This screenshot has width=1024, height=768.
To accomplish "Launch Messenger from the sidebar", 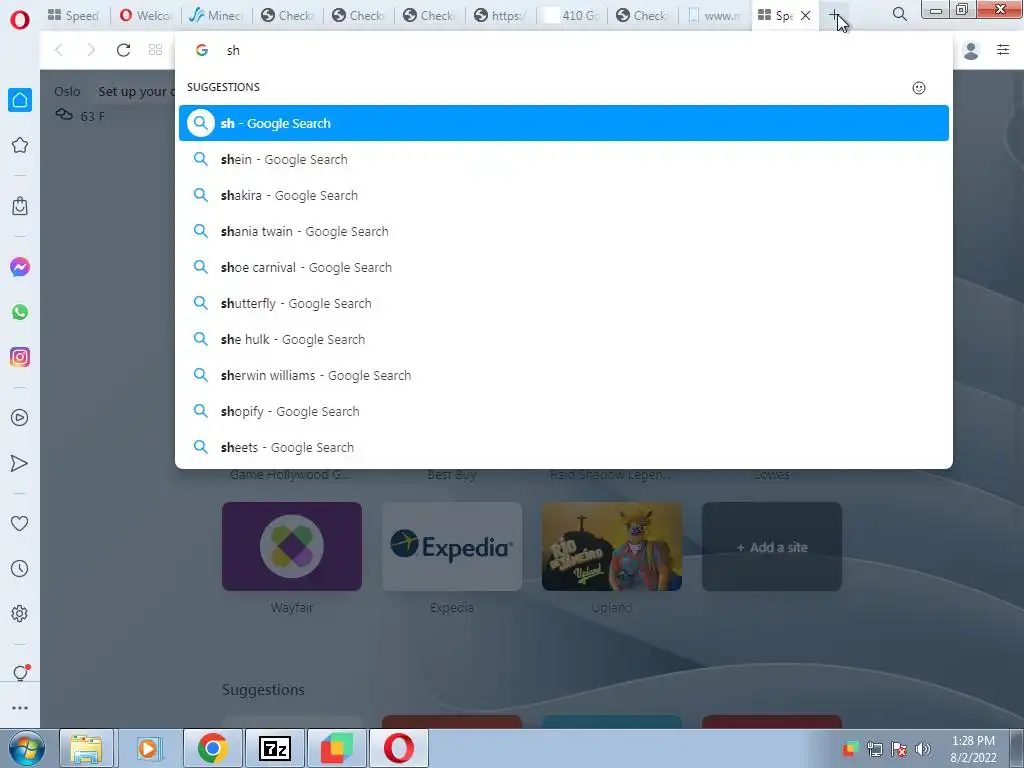I will point(20,267).
